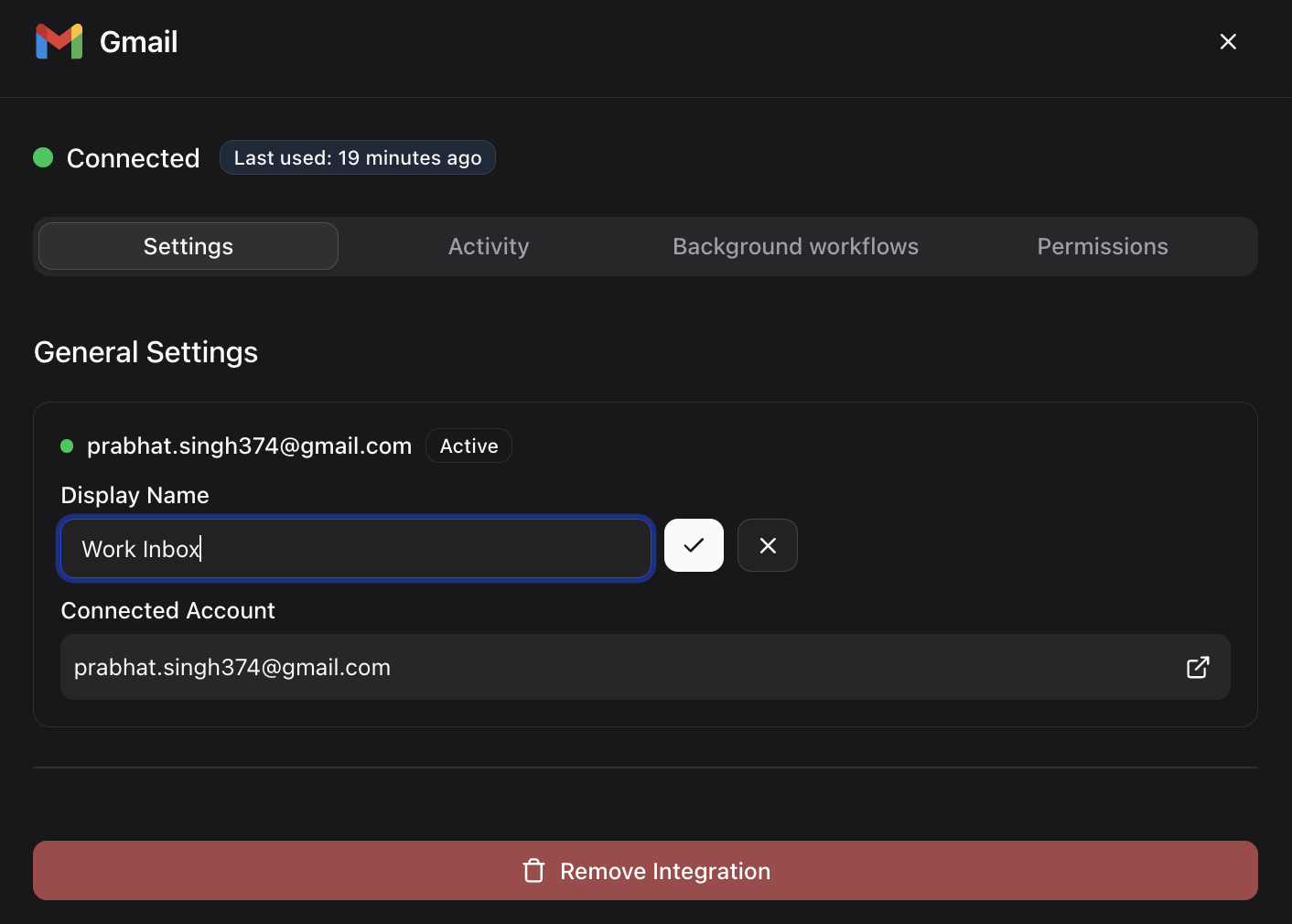Click the General Settings heading
This screenshot has height=924, width=1292.
coord(145,352)
